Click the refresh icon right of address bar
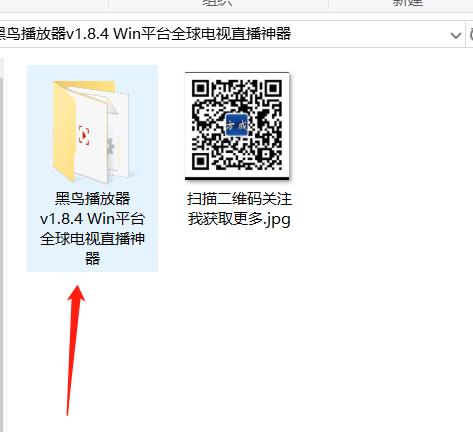Screen dimensions: 473x432 (471, 35)
